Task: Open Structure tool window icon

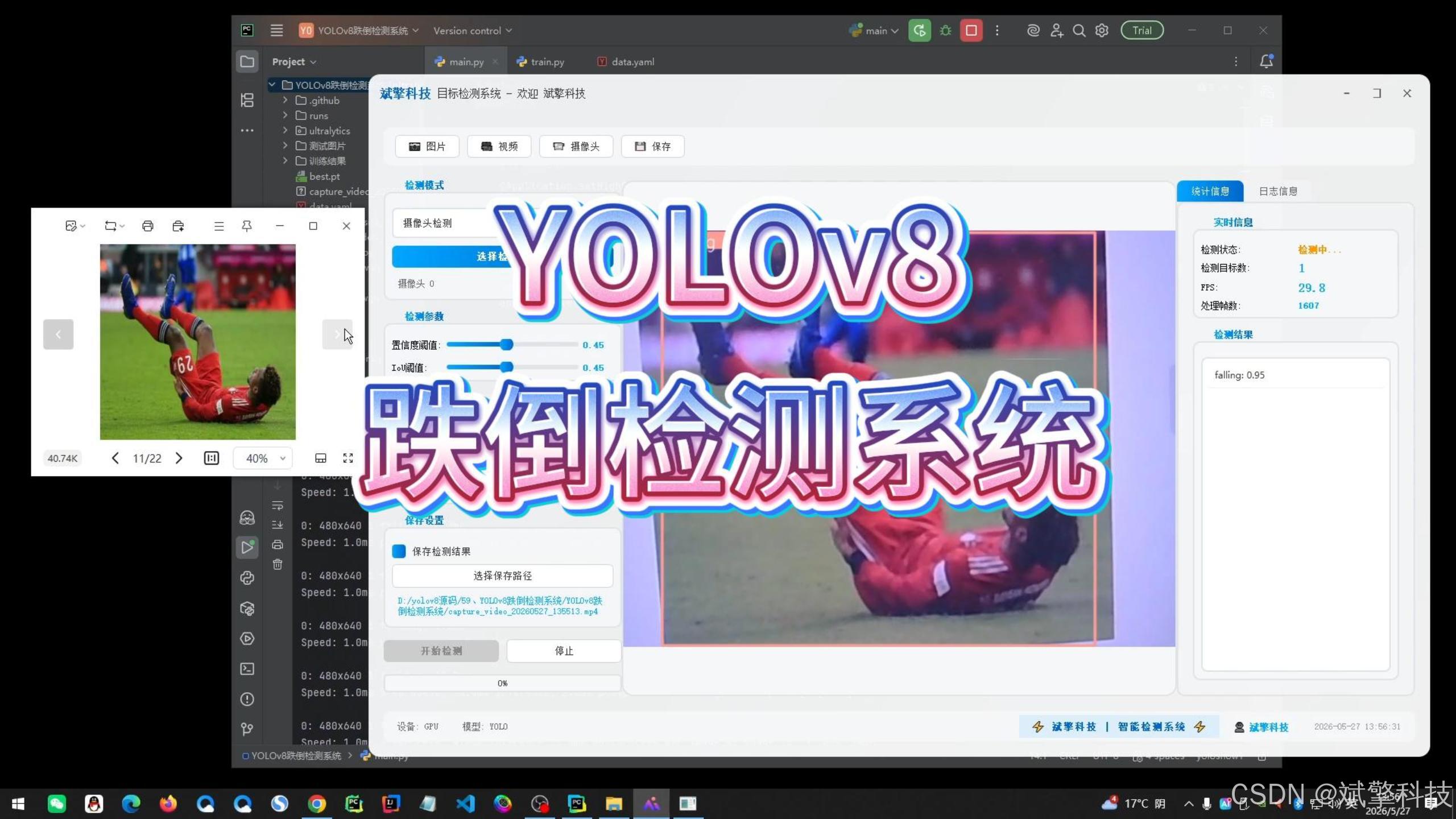Action: (247, 100)
